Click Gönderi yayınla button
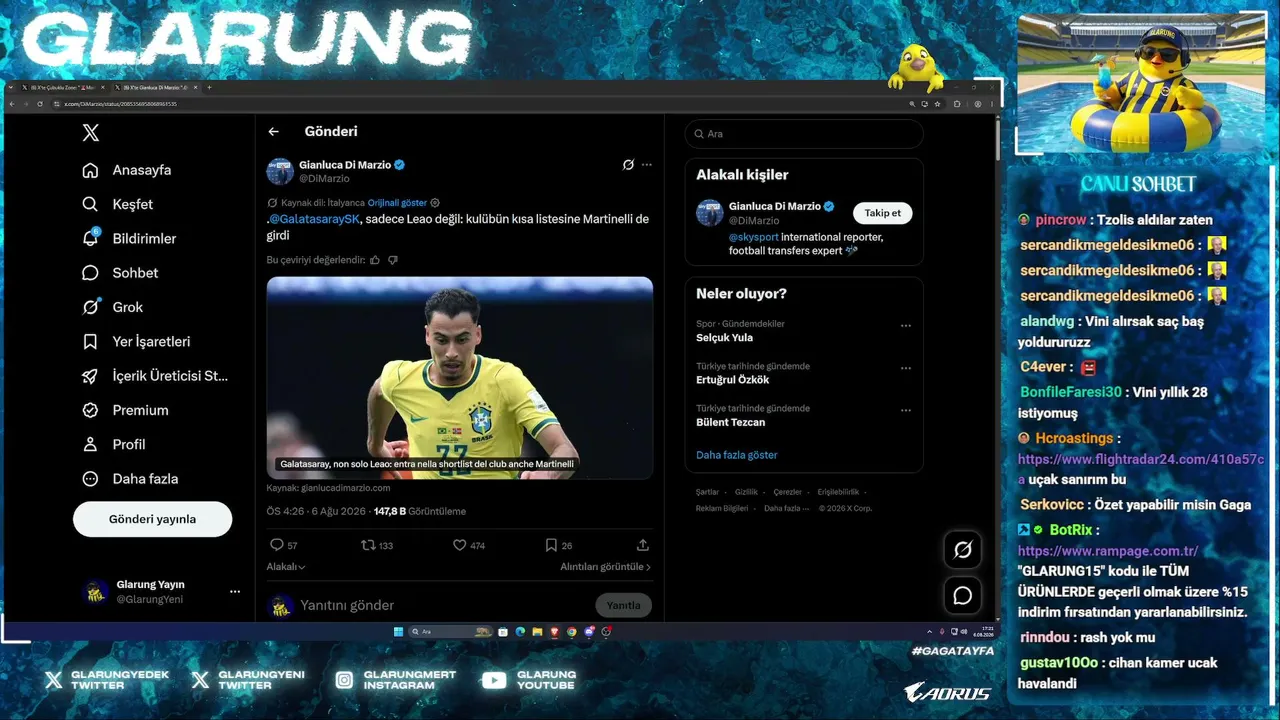Screen dimensions: 1280x720 (x=152, y=519)
